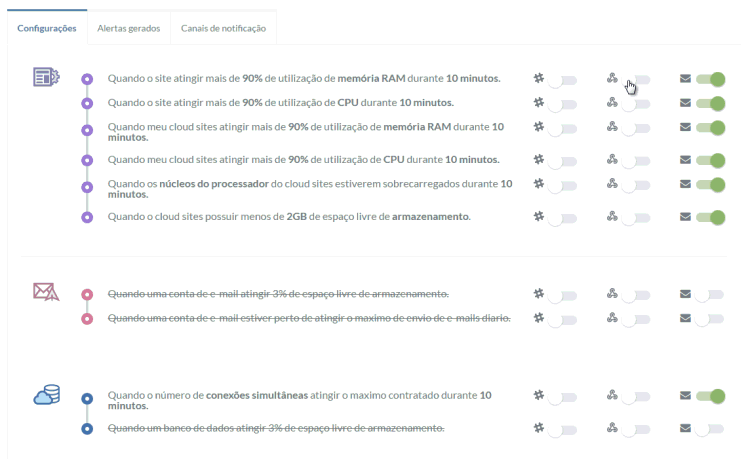The height and width of the screenshot is (459, 750).
Task: Click the e-mail alerts category icon
Action: pos(46,292)
